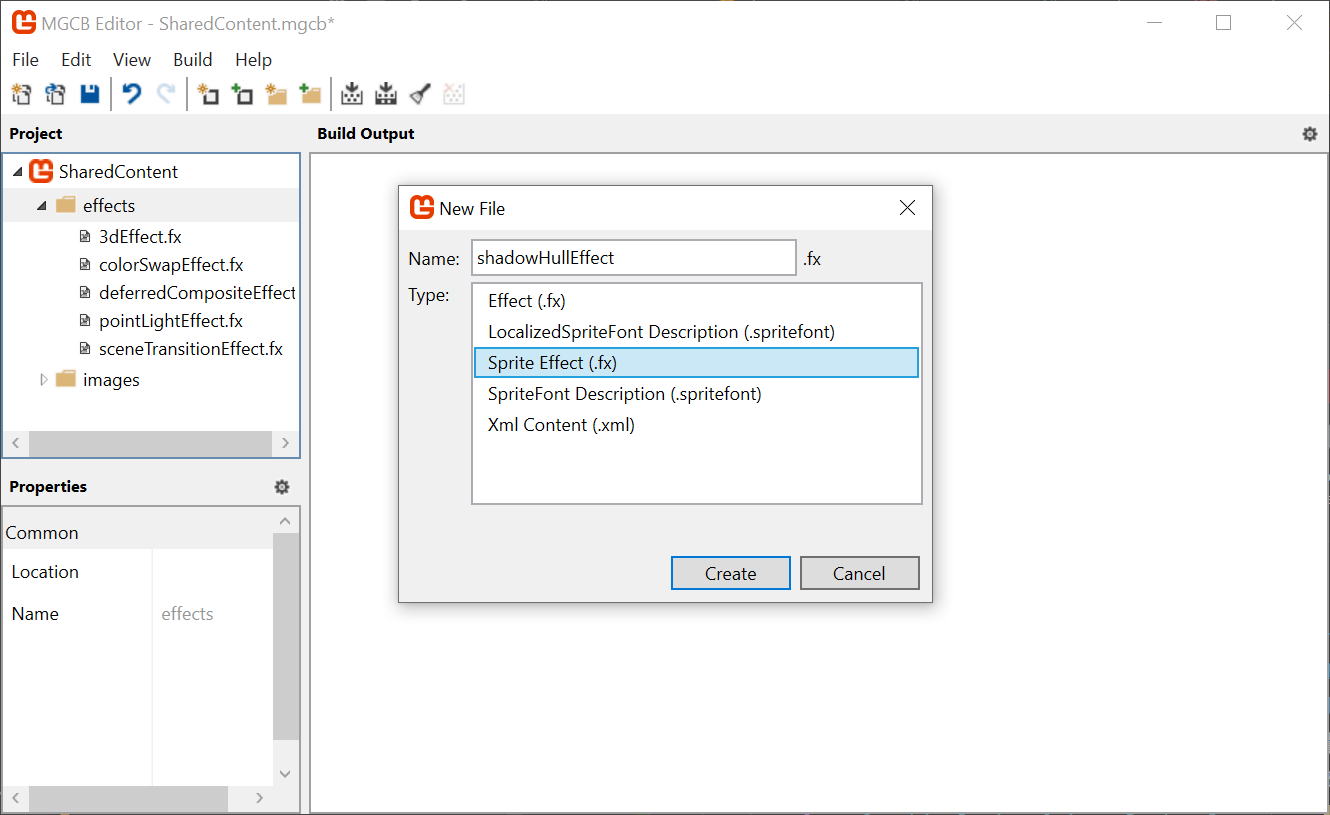Save the project using toolbar icon
Screen dimensions: 1330x815
click(89, 93)
